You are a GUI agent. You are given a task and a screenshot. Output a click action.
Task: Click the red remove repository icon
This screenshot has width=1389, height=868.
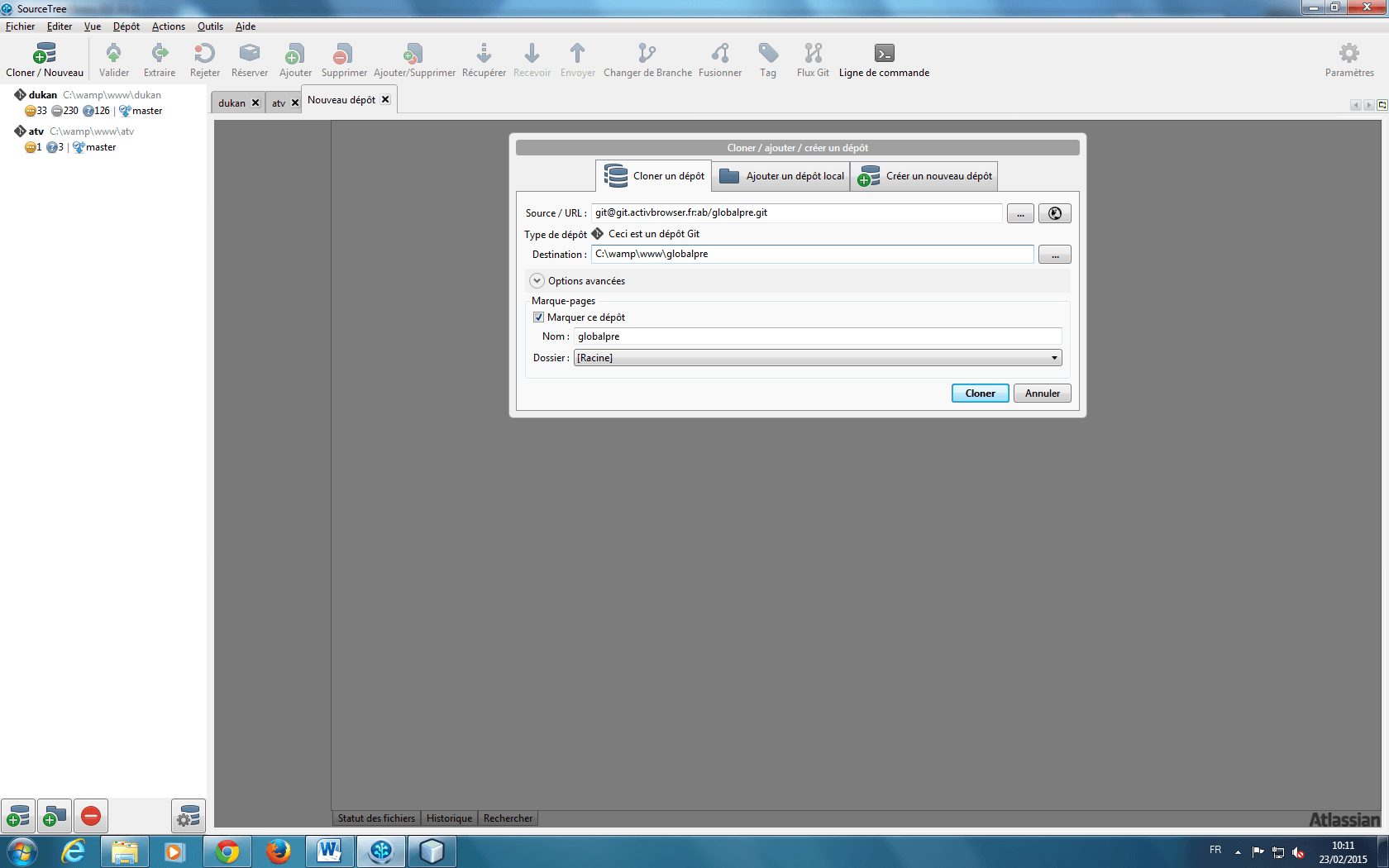pyautogui.click(x=91, y=817)
